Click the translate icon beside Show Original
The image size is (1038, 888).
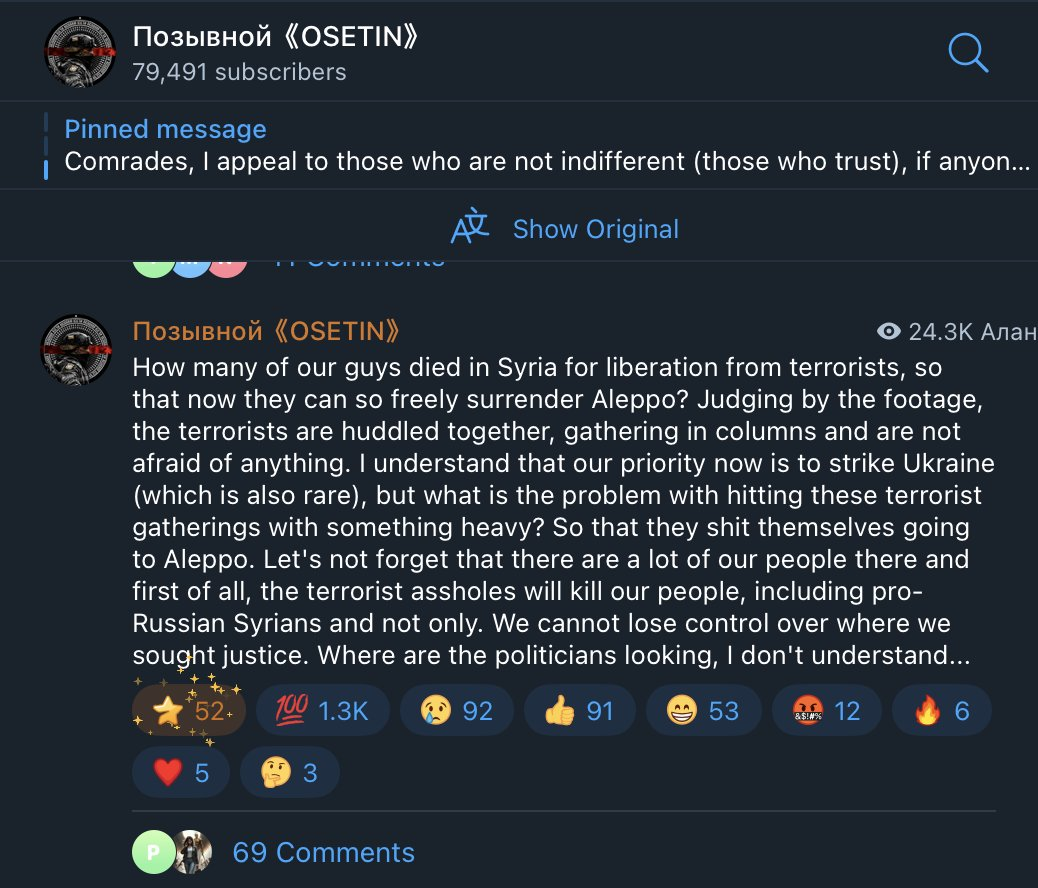pos(469,226)
